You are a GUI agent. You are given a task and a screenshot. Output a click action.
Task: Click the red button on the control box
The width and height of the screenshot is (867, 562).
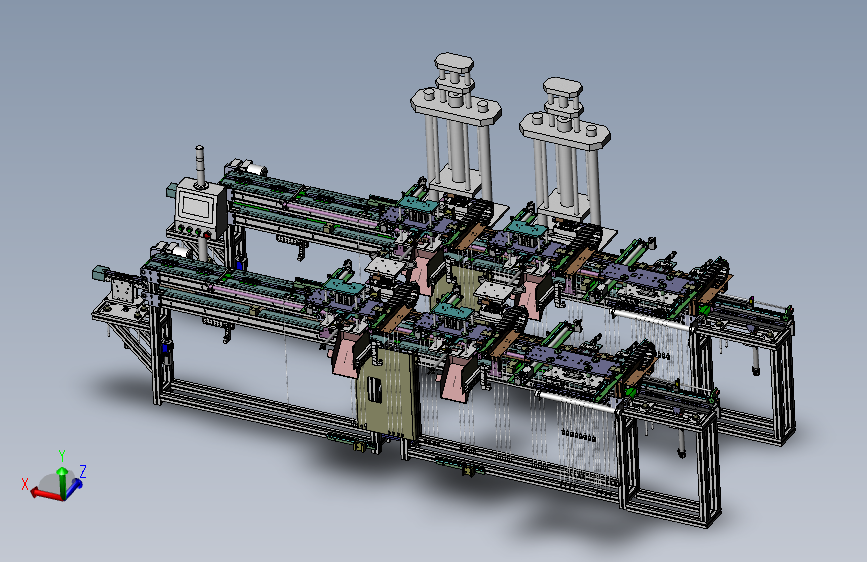pyautogui.click(x=207, y=235)
